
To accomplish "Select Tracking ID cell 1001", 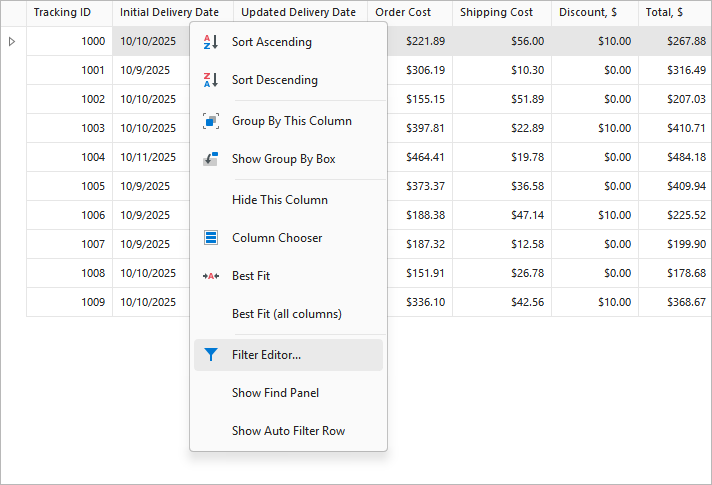I will [69, 70].
